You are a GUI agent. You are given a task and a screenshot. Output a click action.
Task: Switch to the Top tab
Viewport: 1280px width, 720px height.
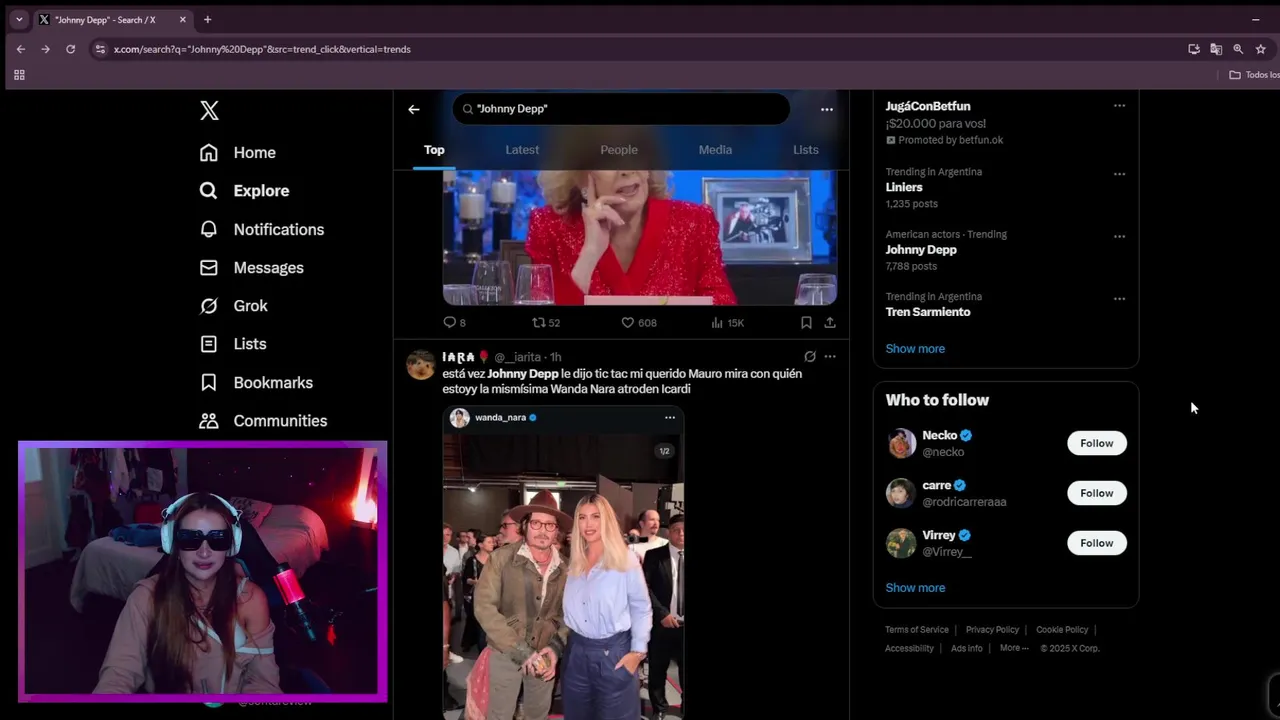pyautogui.click(x=434, y=150)
